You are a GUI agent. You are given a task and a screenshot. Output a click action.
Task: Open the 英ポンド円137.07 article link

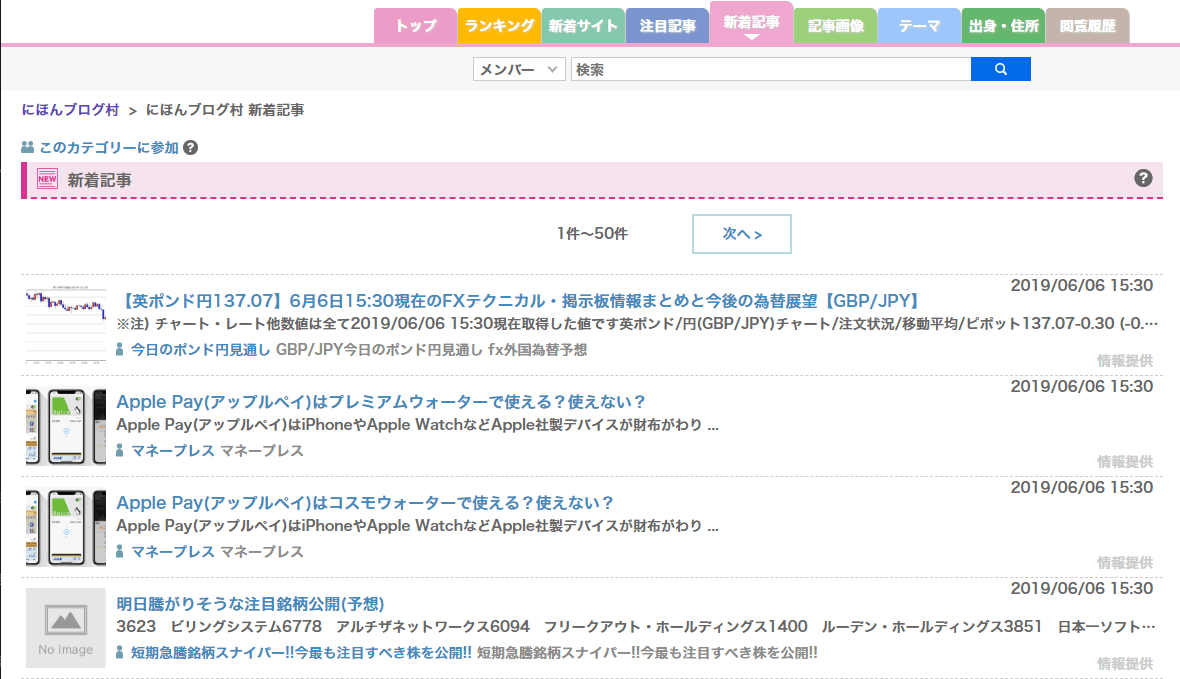tap(518, 301)
